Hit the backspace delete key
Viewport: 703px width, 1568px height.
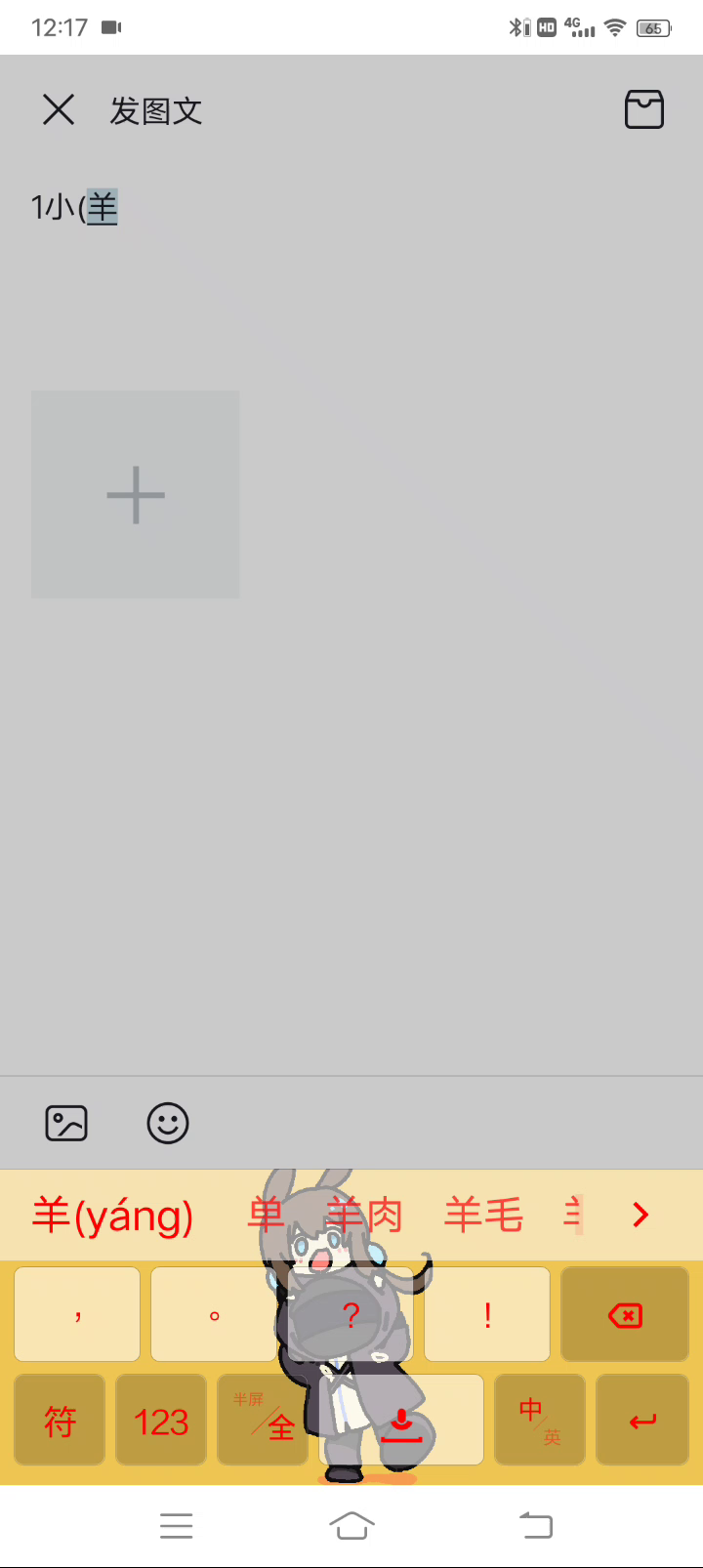tap(625, 1314)
